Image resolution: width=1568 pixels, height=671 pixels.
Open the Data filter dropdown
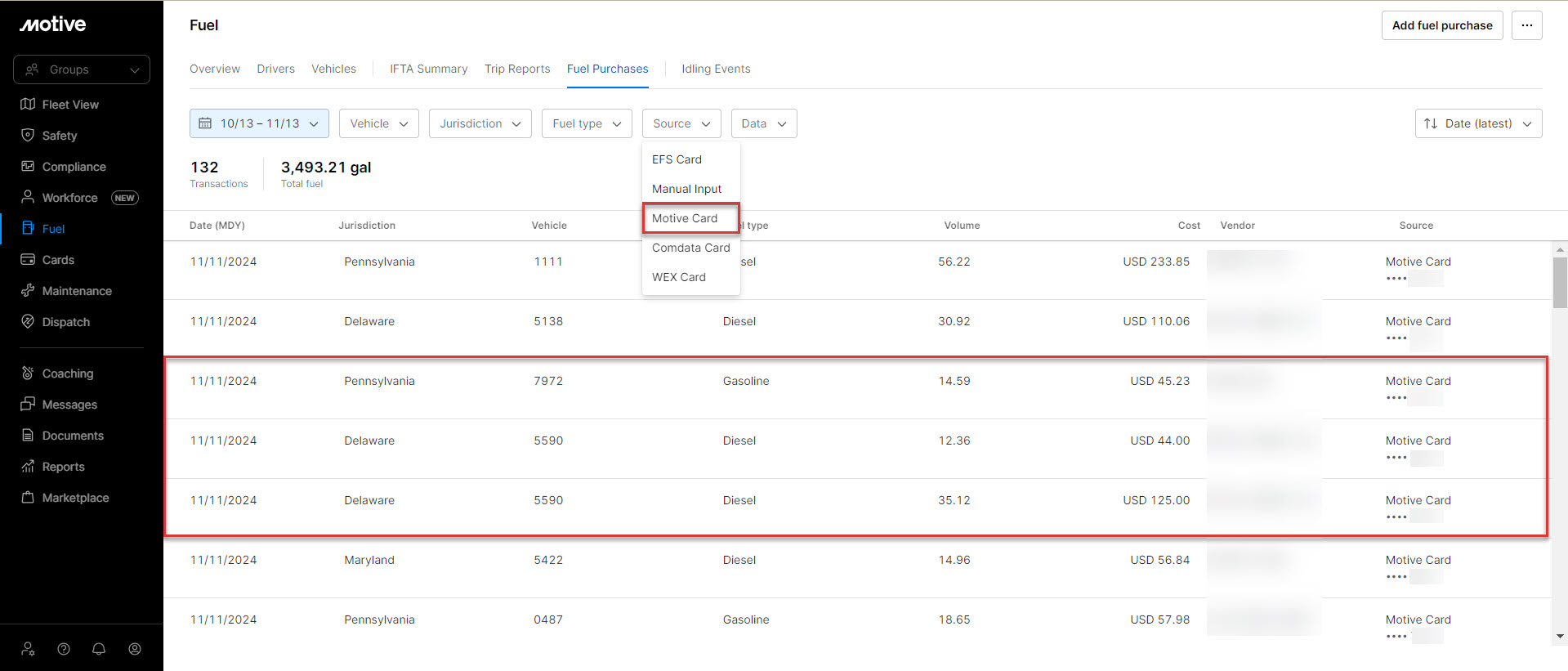pos(764,123)
